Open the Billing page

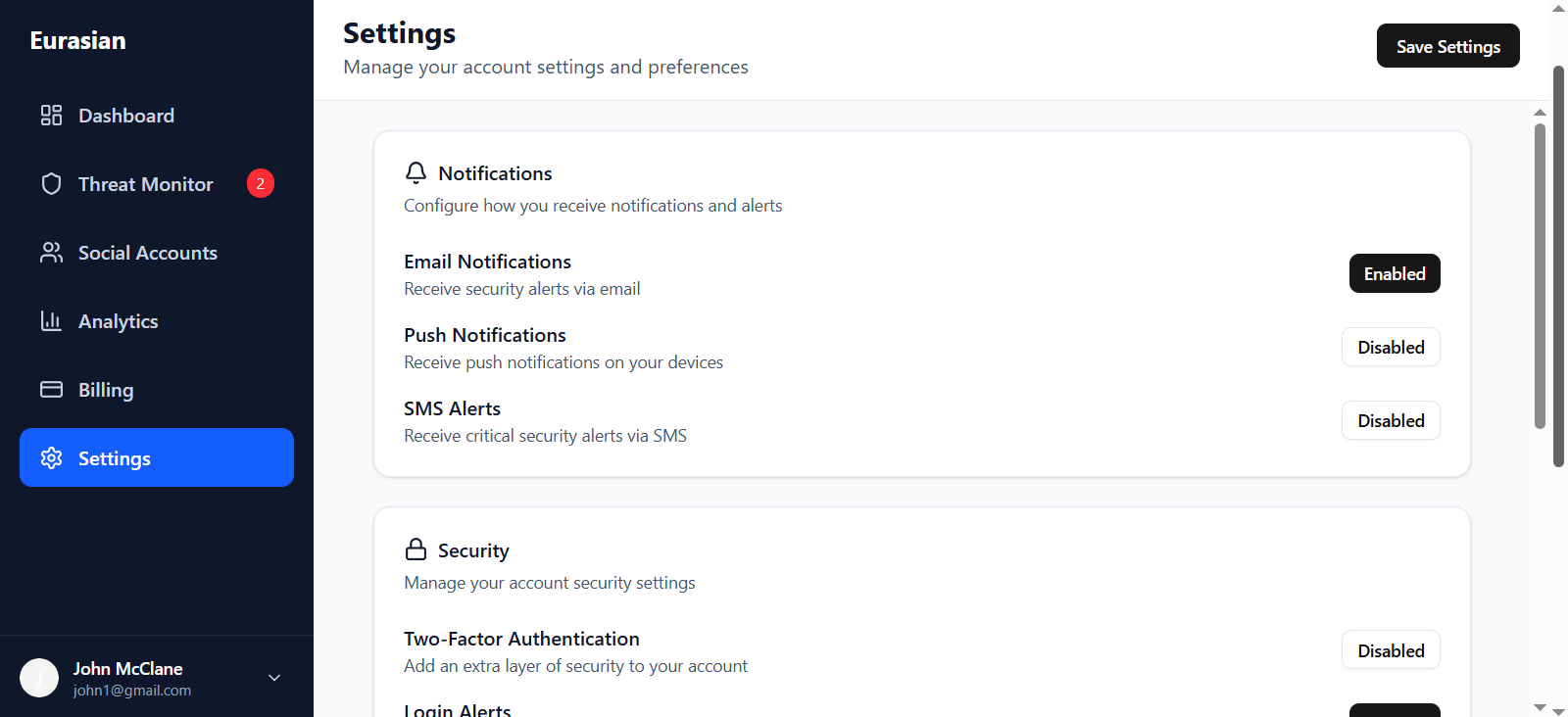click(106, 390)
